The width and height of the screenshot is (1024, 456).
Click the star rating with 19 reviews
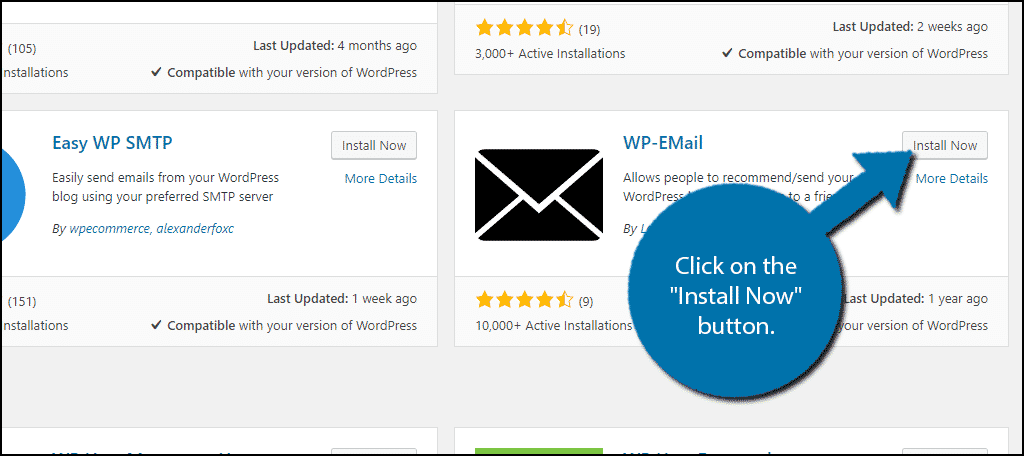[x=524, y=28]
